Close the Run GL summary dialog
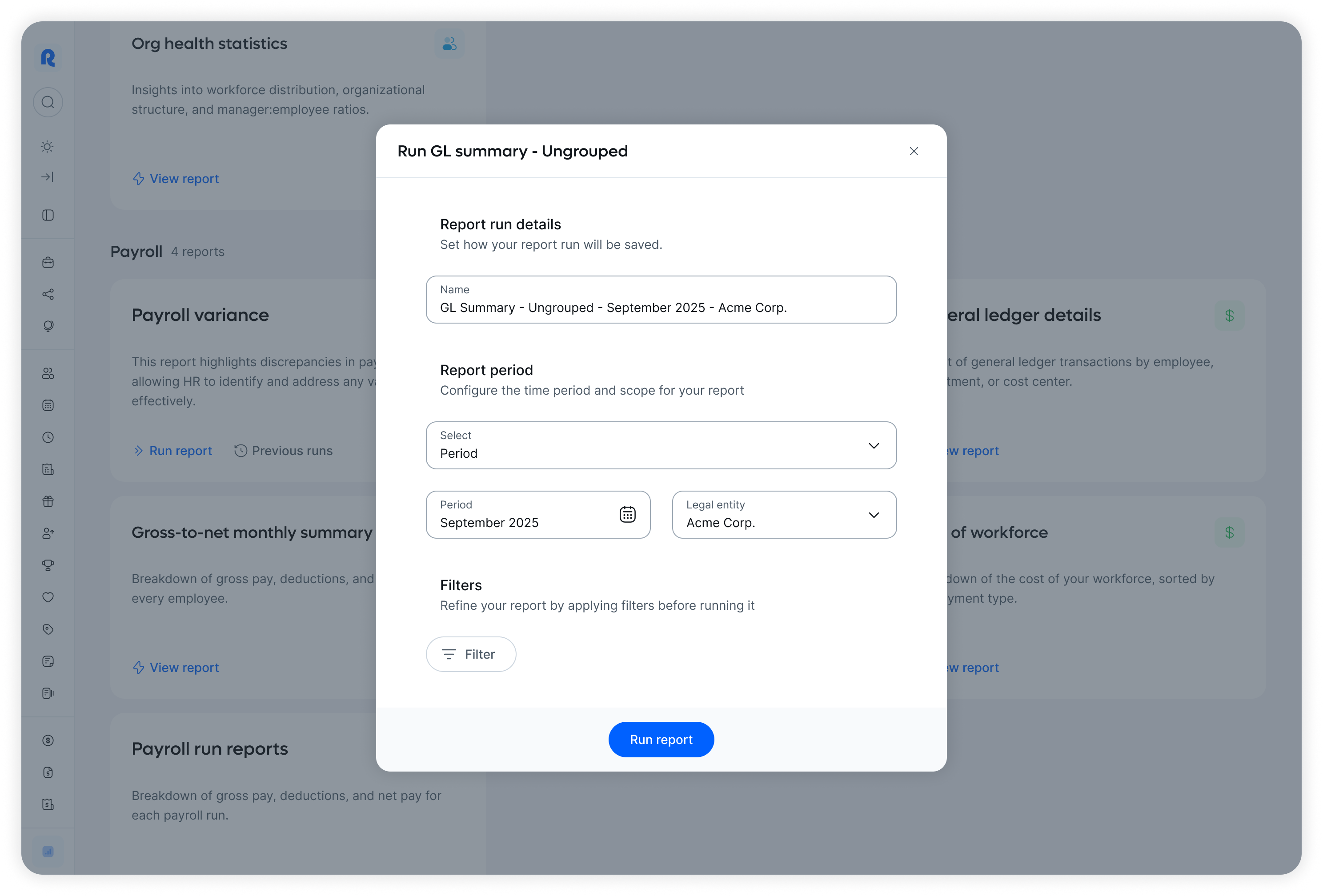Image resolution: width=1323 pixels, height=896 pixels. (914, 151)
